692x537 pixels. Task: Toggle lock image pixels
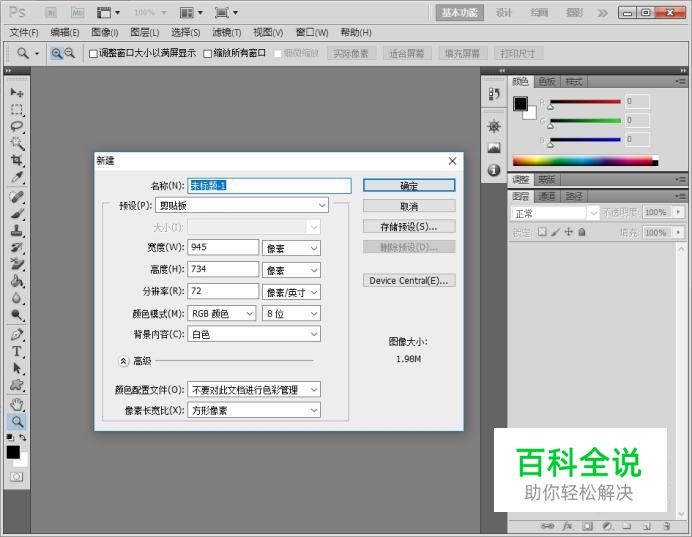click(555, 232)
